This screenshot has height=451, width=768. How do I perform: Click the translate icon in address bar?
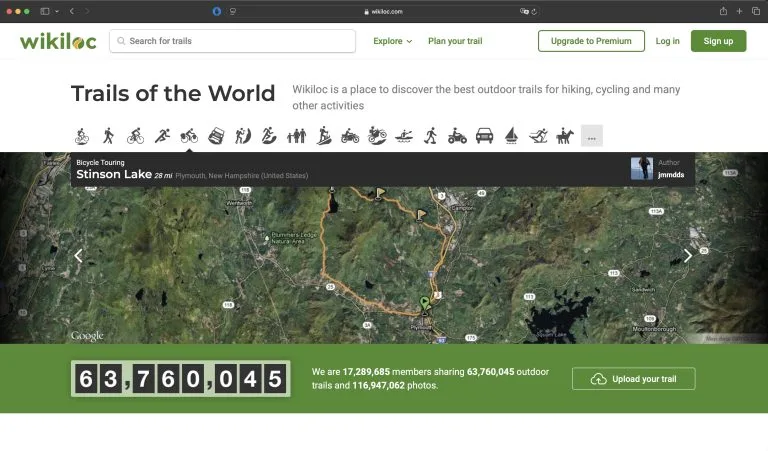coord(524,12)
